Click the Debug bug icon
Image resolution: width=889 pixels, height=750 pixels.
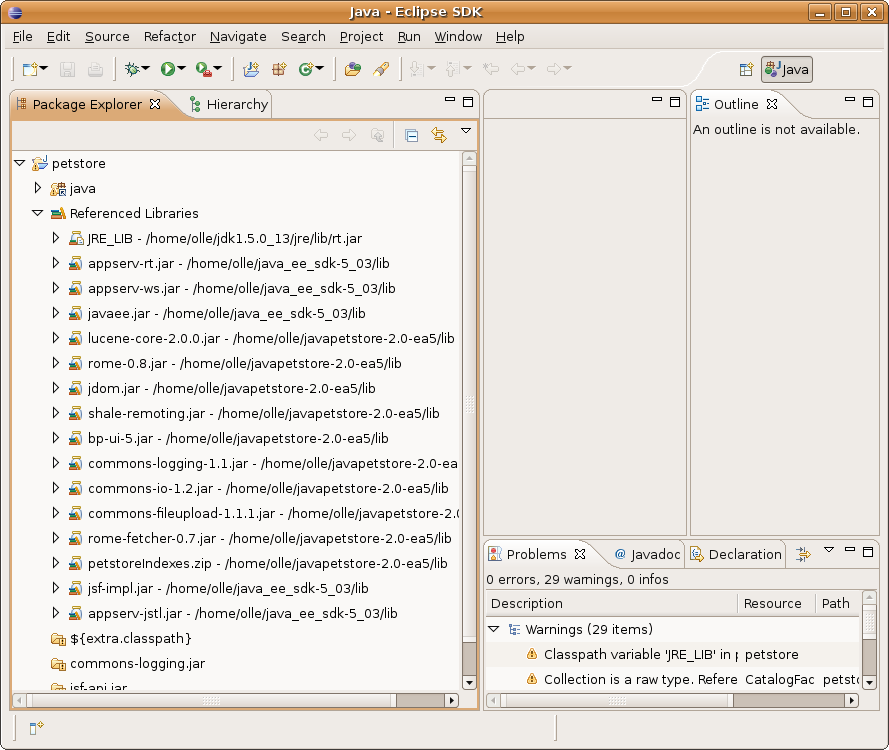[x=132, y=69]
